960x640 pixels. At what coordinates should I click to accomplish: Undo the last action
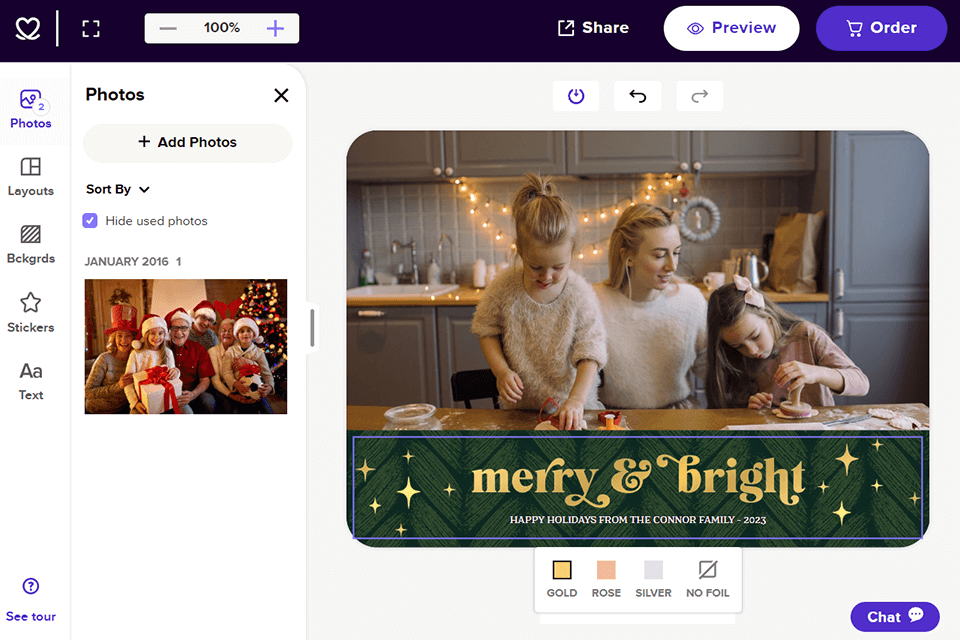637,96
